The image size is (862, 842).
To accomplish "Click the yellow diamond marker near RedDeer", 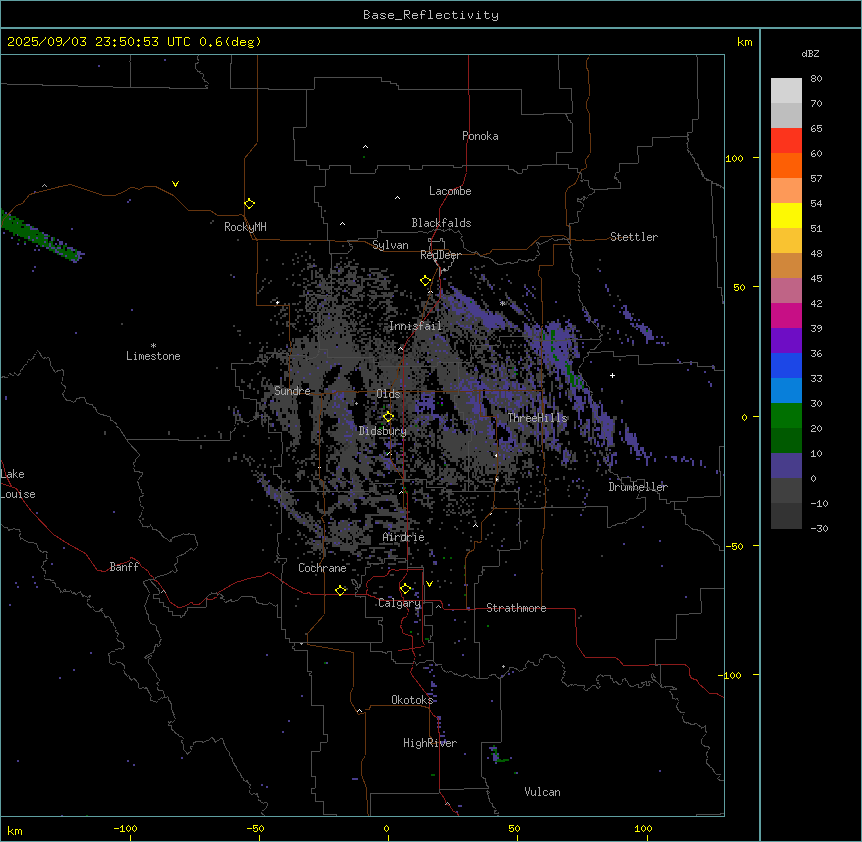I will pos(425,281).
